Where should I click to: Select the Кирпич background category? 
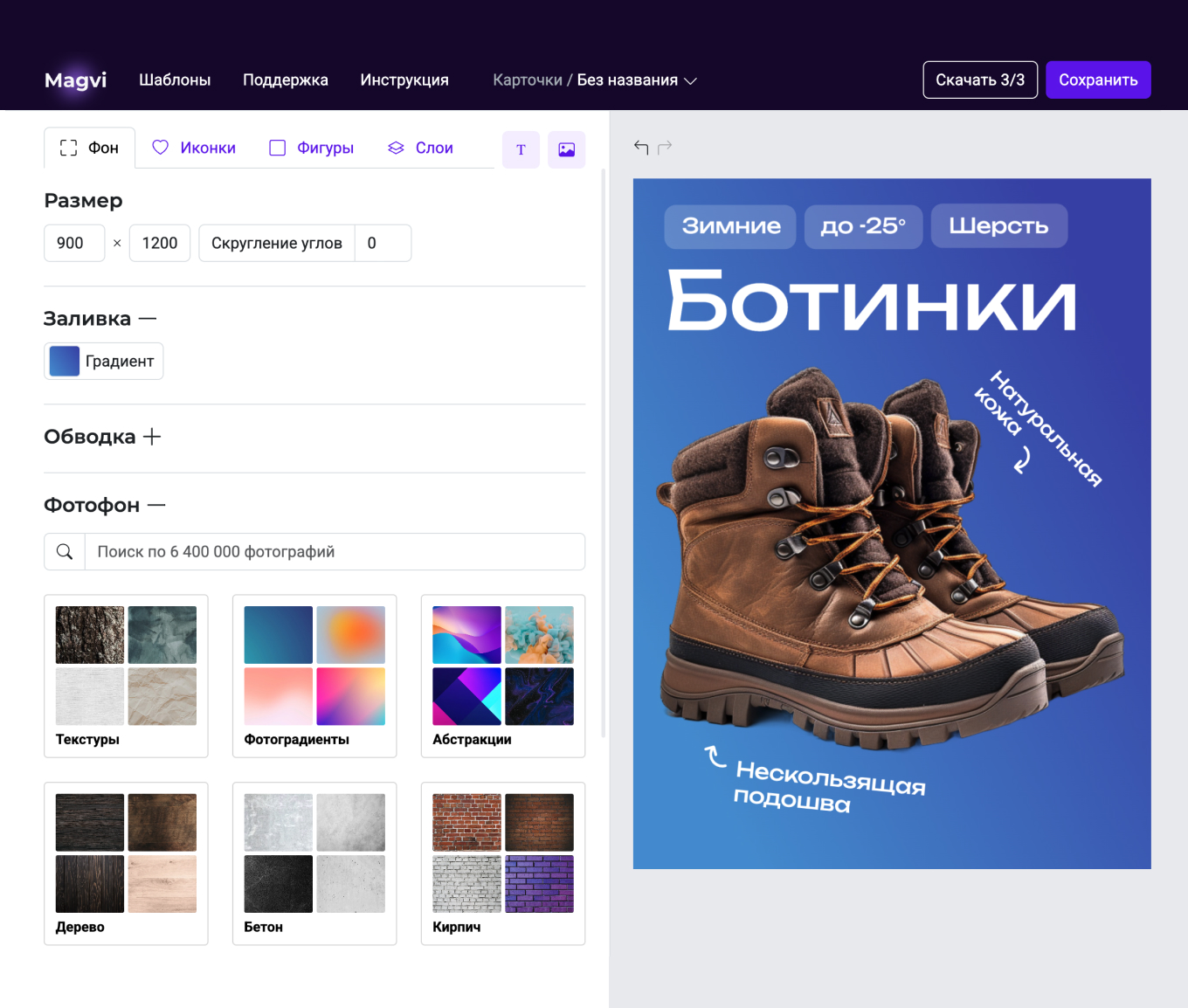(x=503, y=863)
